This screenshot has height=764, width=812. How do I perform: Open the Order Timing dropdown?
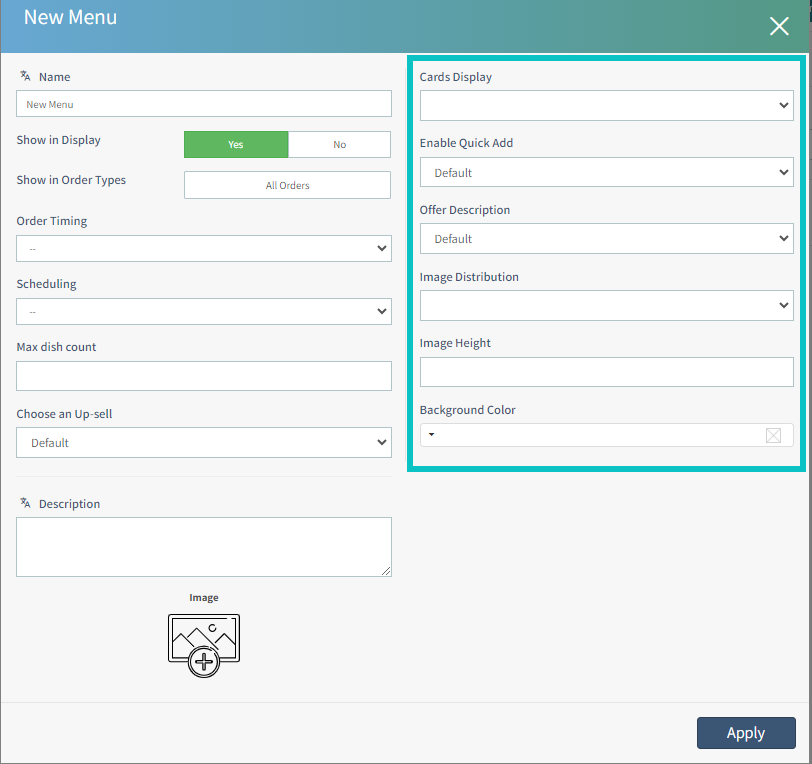click(204, 248)
